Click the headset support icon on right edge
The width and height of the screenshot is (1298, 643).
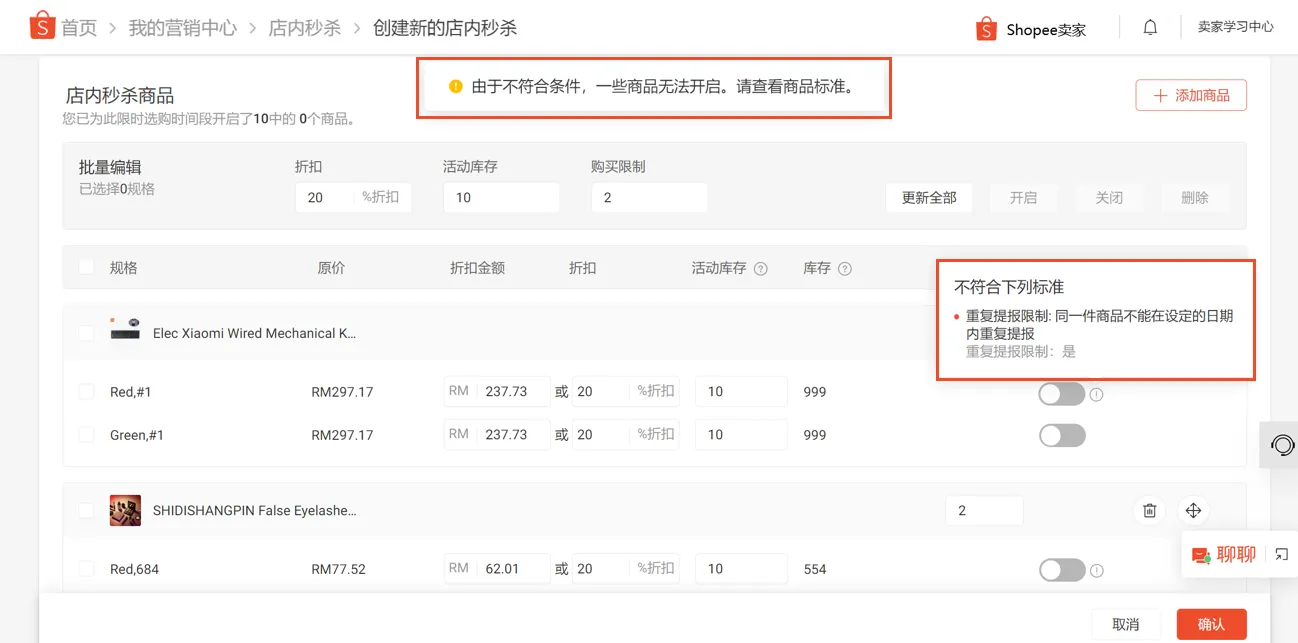1283,445
